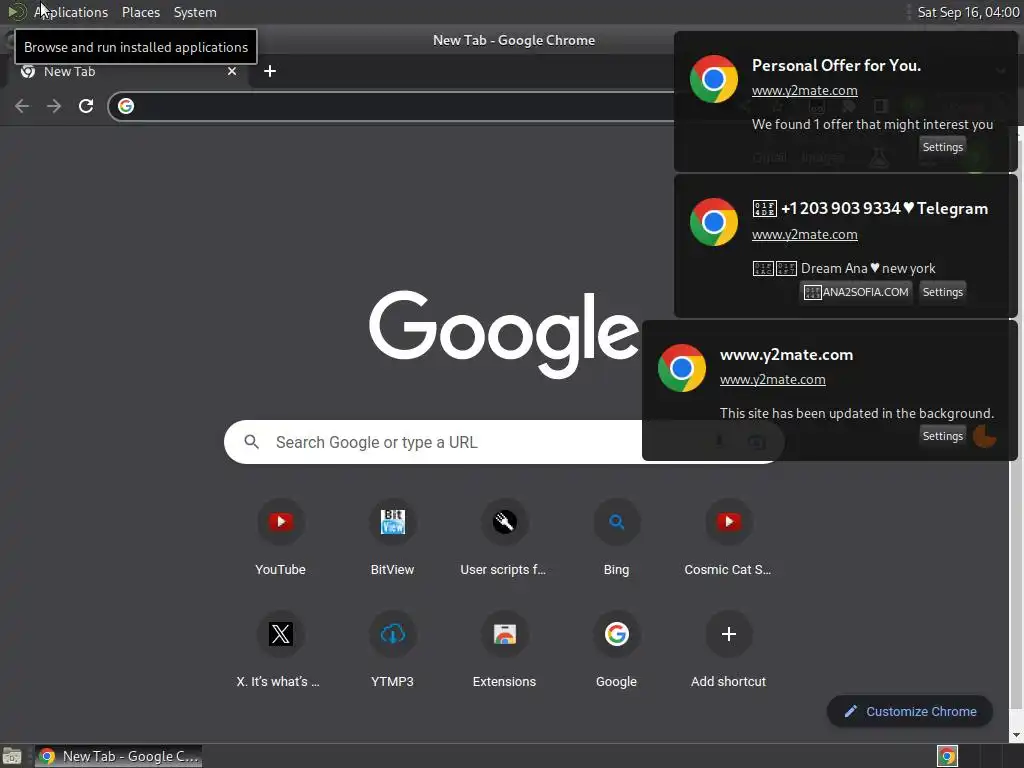This screenshot has width=1024, height=768.
Task: Click the Back navigation arrow
Action: (x=22, y=106)
